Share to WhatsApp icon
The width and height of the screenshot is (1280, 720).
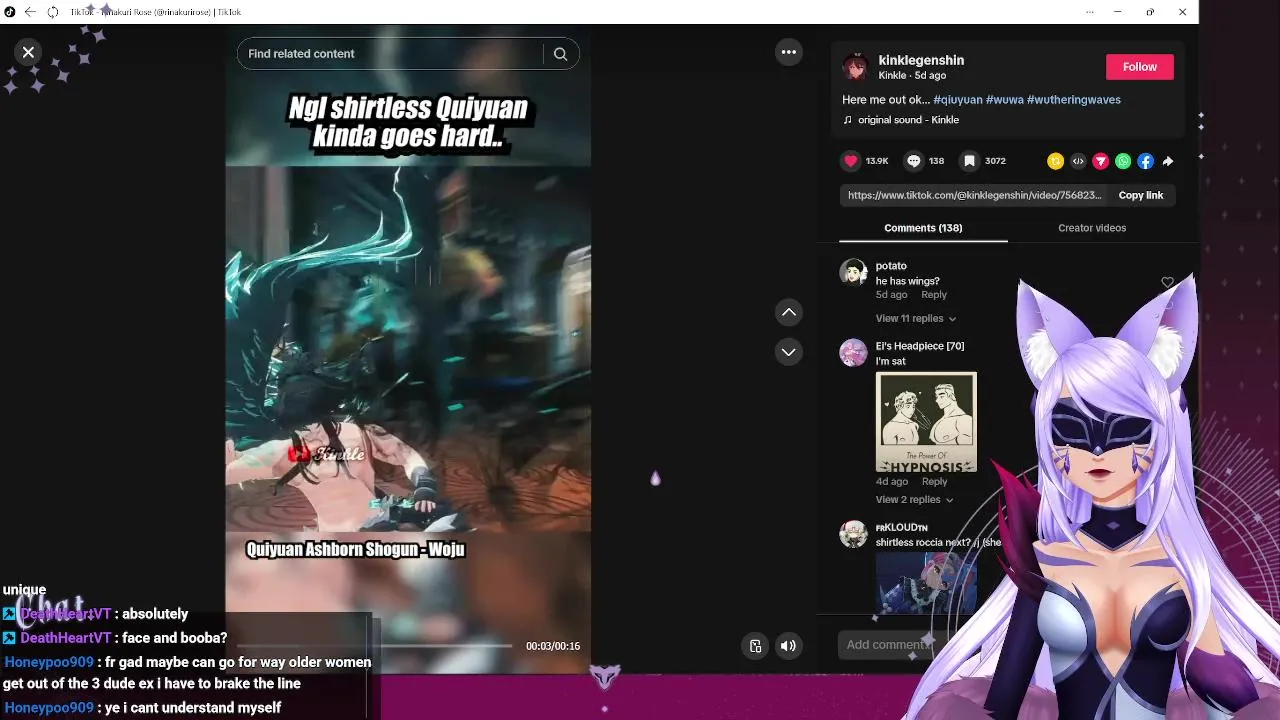1123,161
